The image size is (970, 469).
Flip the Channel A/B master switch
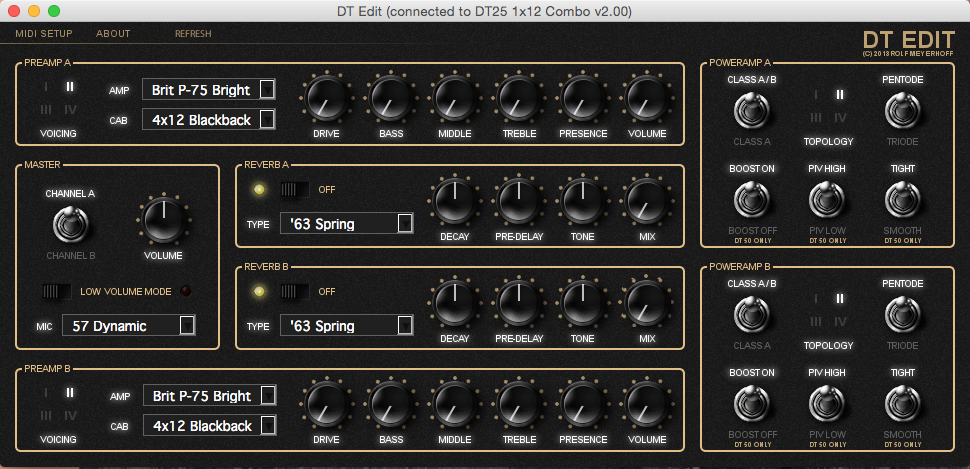(70, 223)
